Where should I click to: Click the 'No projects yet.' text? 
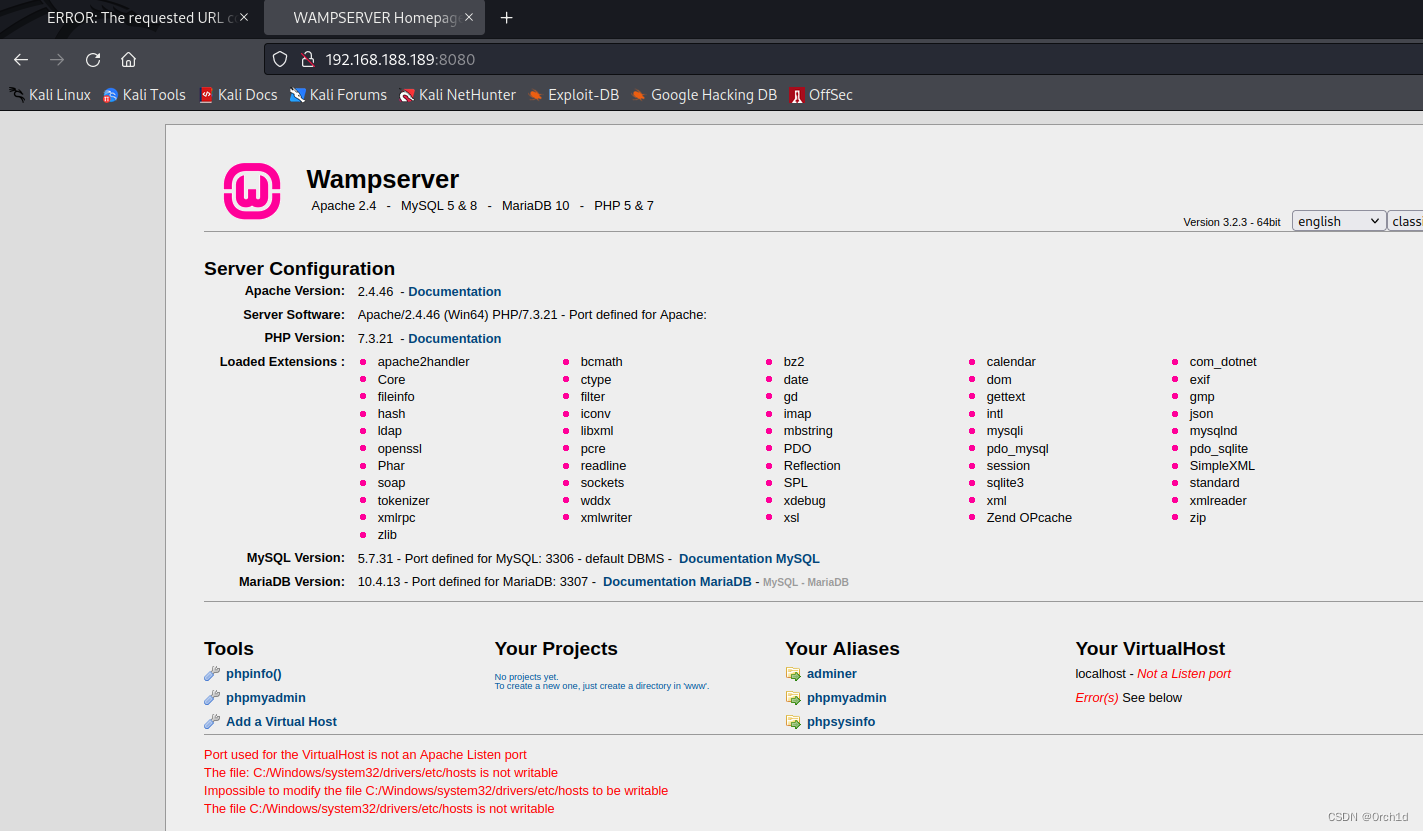[x=526, y=677]
